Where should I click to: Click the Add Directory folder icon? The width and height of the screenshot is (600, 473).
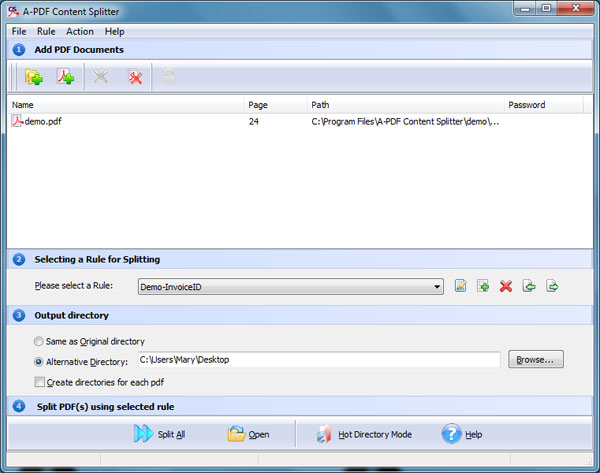[34, 77]
